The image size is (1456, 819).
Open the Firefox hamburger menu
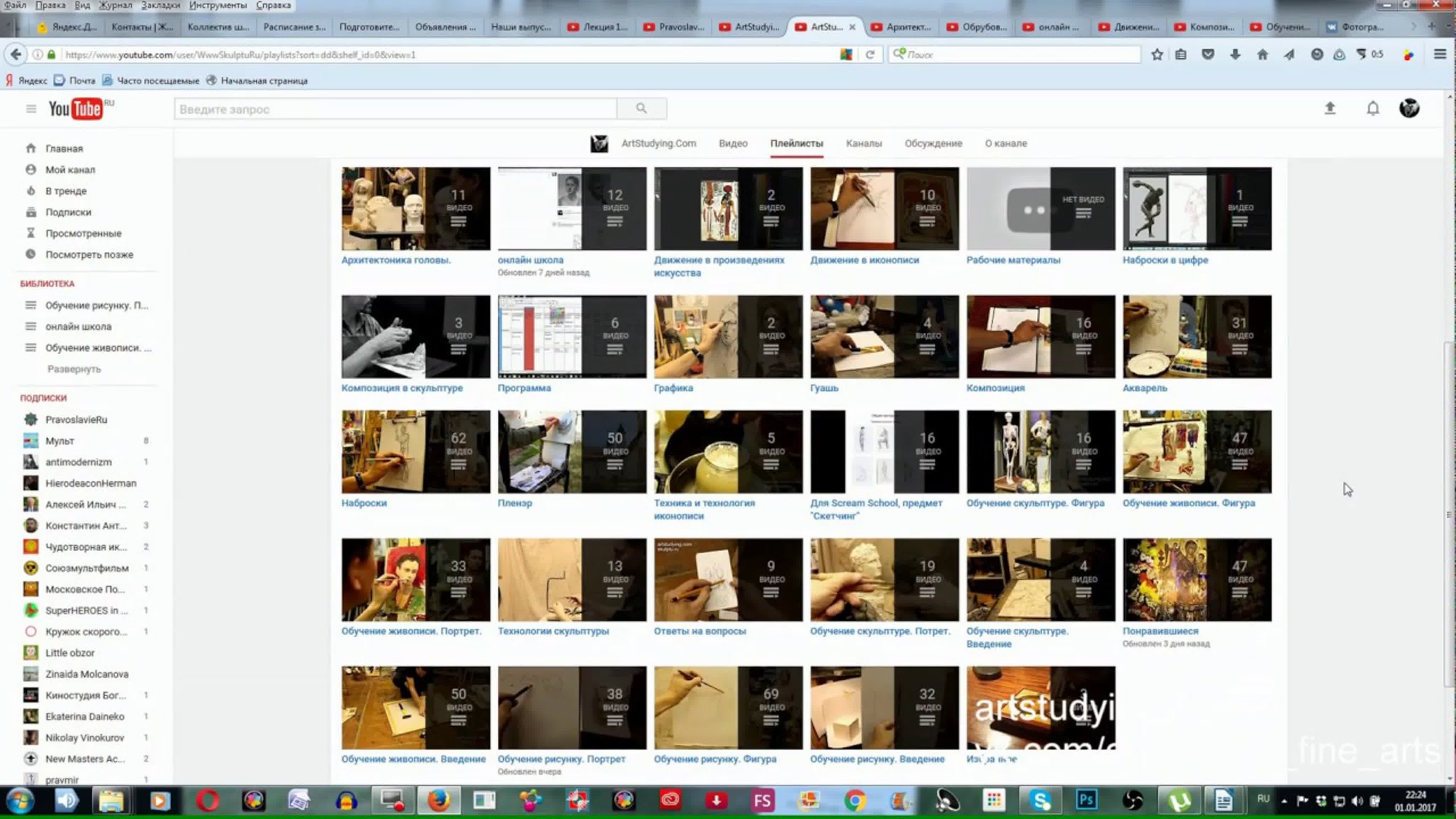click(1440, 55)
